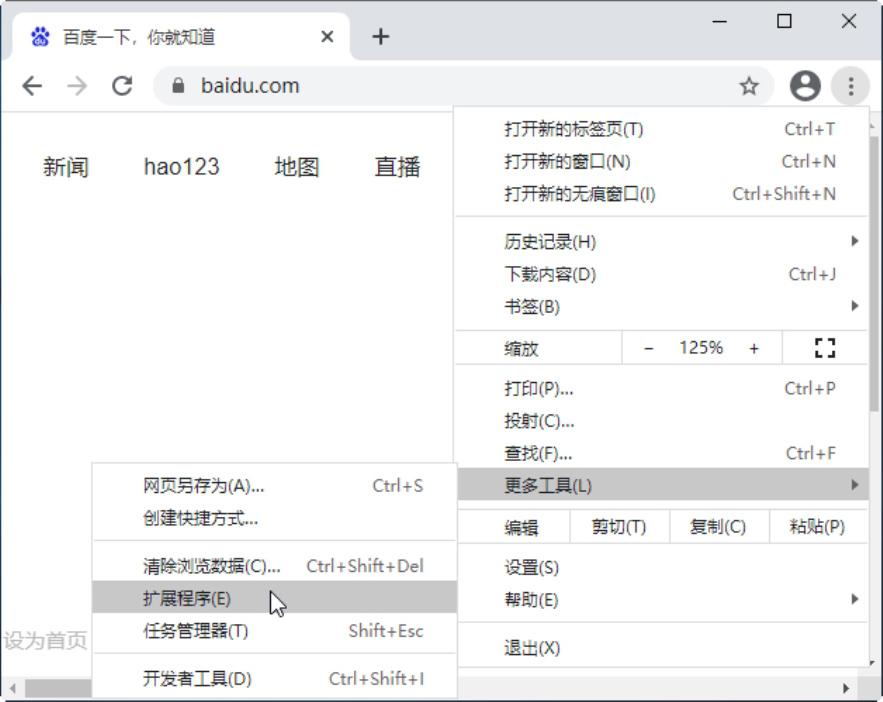
Task: Choose 打开新的窗口(N)
Action: click(x=661, y=162)
